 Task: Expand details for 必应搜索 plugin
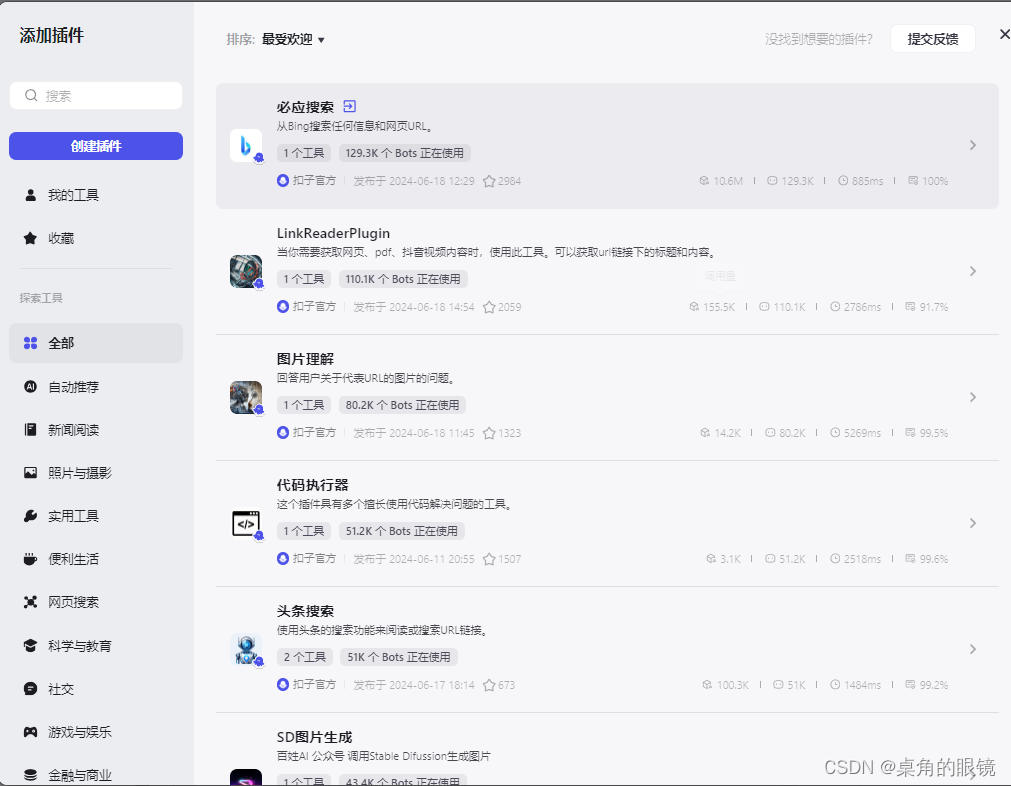(x=972, y=145)
